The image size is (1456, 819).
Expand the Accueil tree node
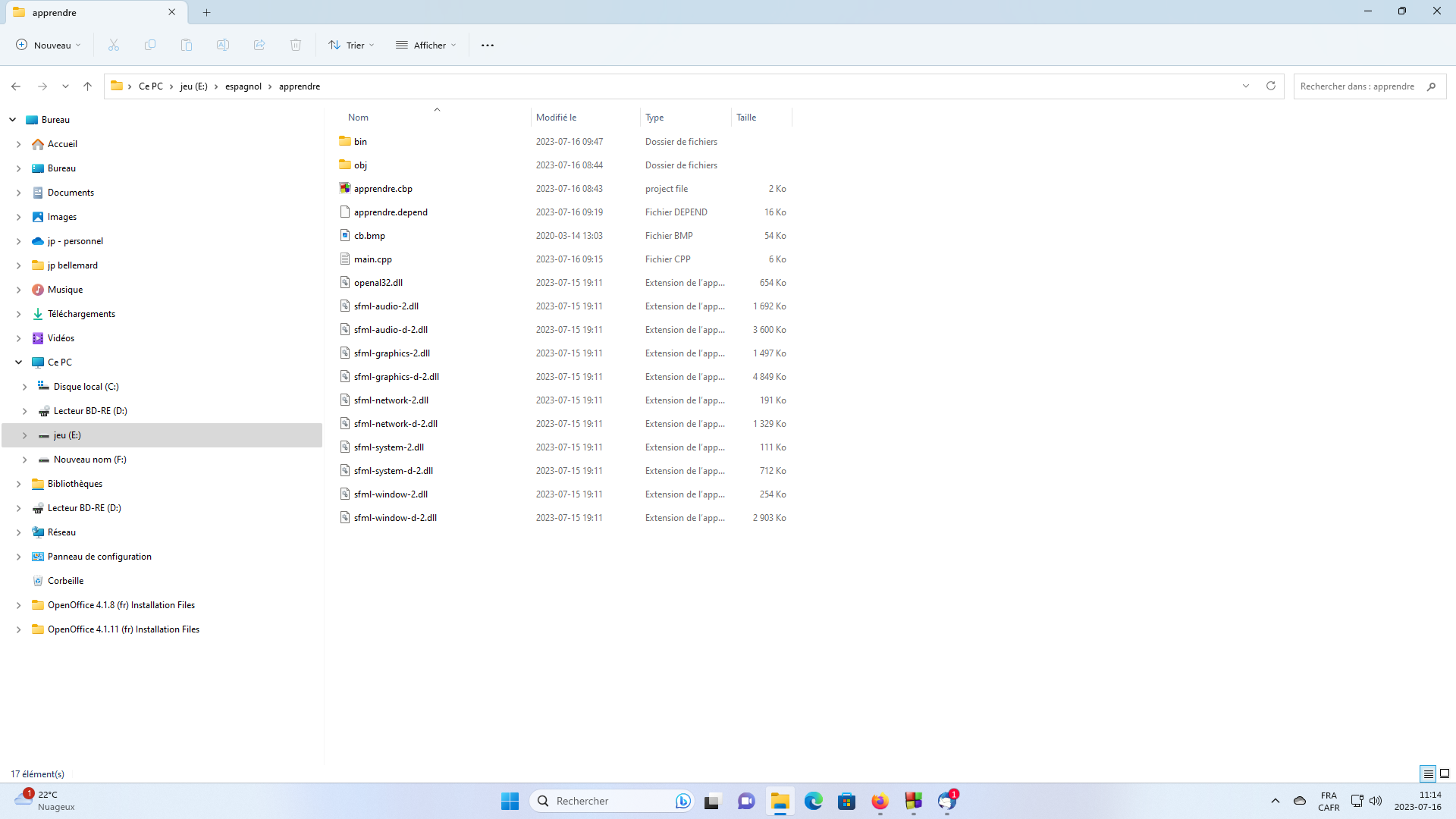[x=19, y=144]
